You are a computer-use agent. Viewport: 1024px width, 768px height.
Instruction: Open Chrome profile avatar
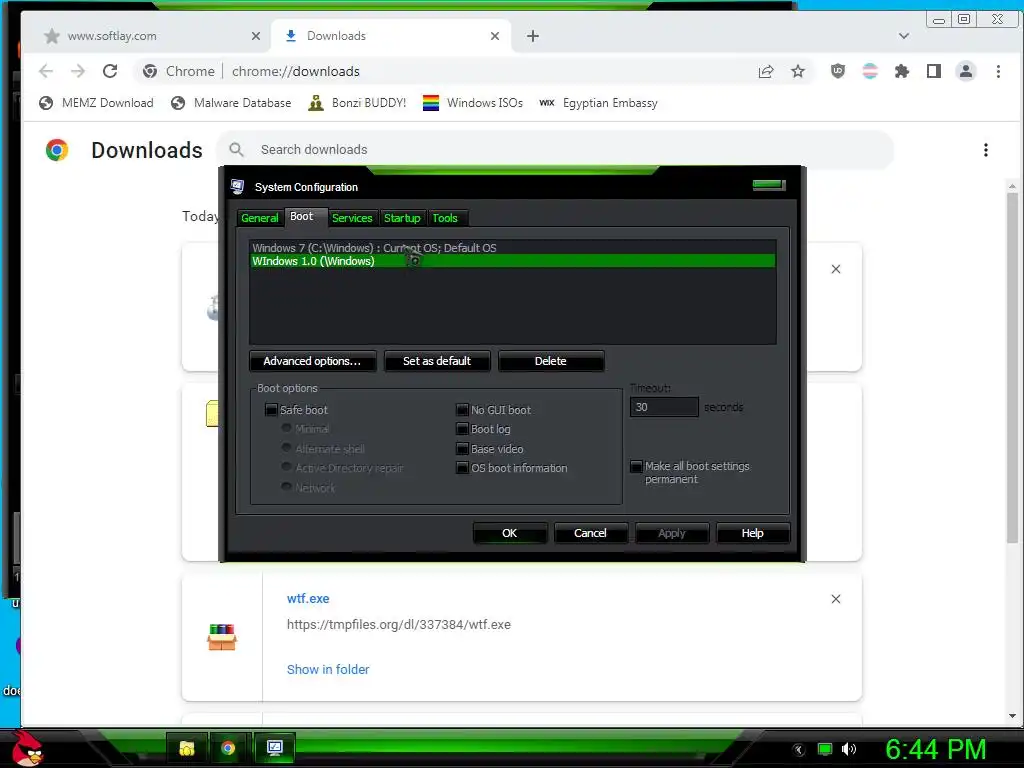click(x=966, y=71)
